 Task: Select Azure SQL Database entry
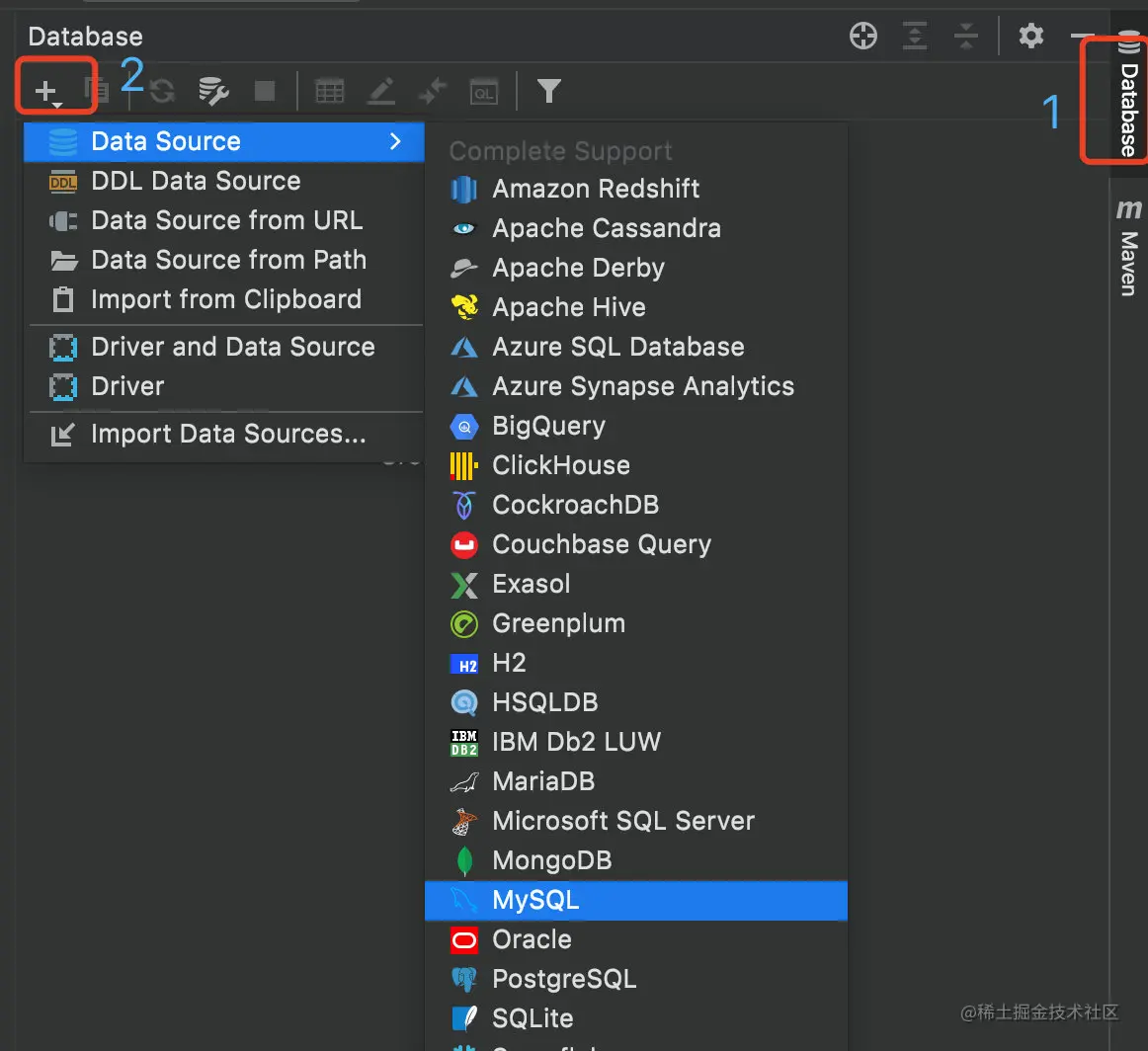(636, 347)
